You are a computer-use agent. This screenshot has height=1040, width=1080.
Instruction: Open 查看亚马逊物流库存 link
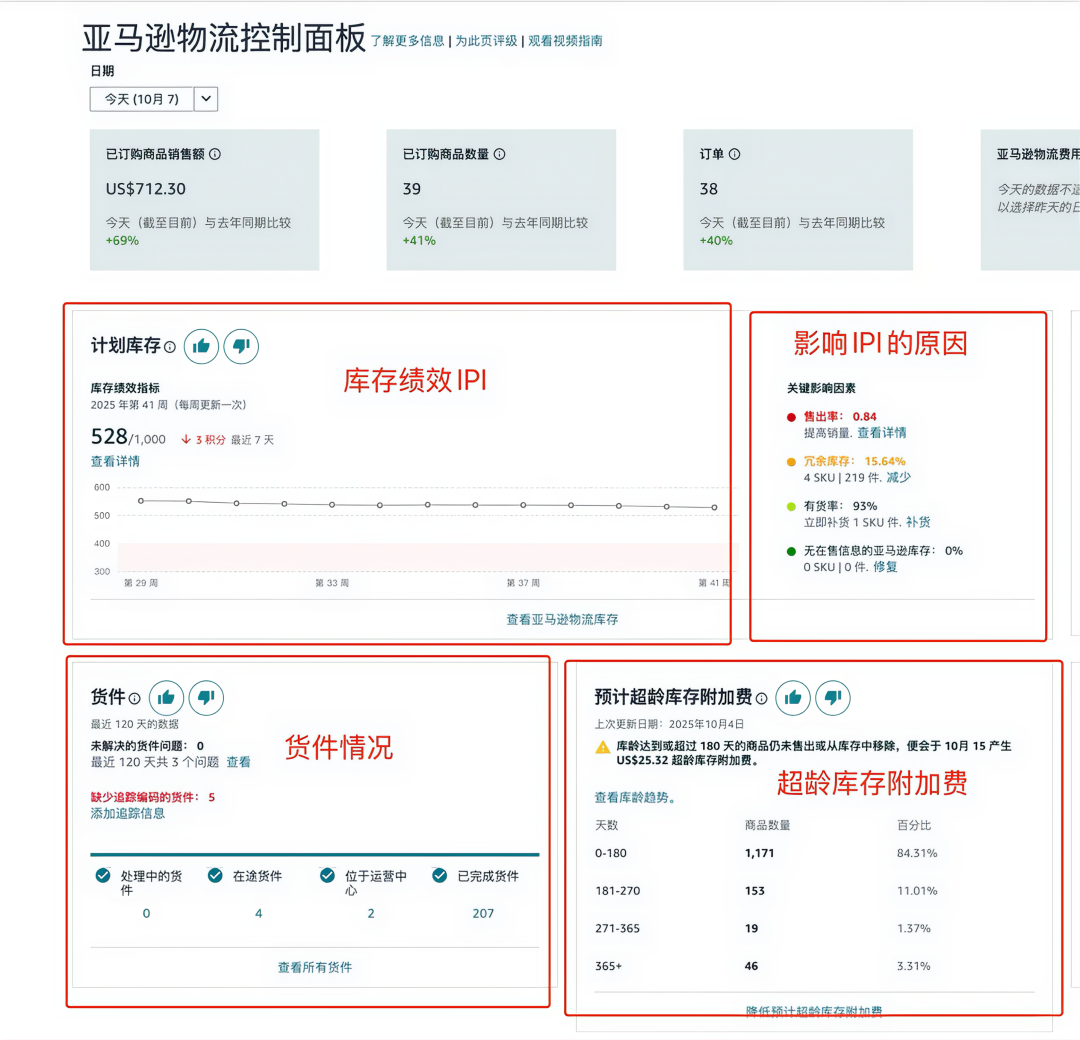pyautogui.click(x=562, y=619)
